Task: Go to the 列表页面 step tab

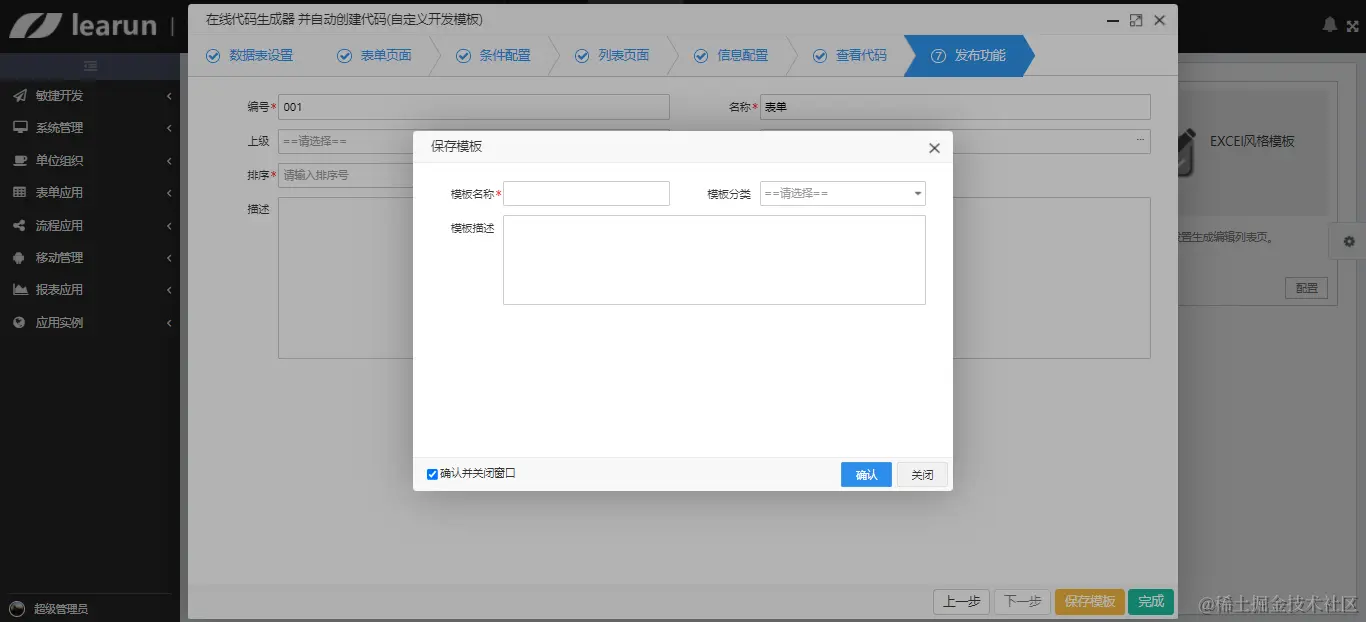Action: tap(612, 55)
